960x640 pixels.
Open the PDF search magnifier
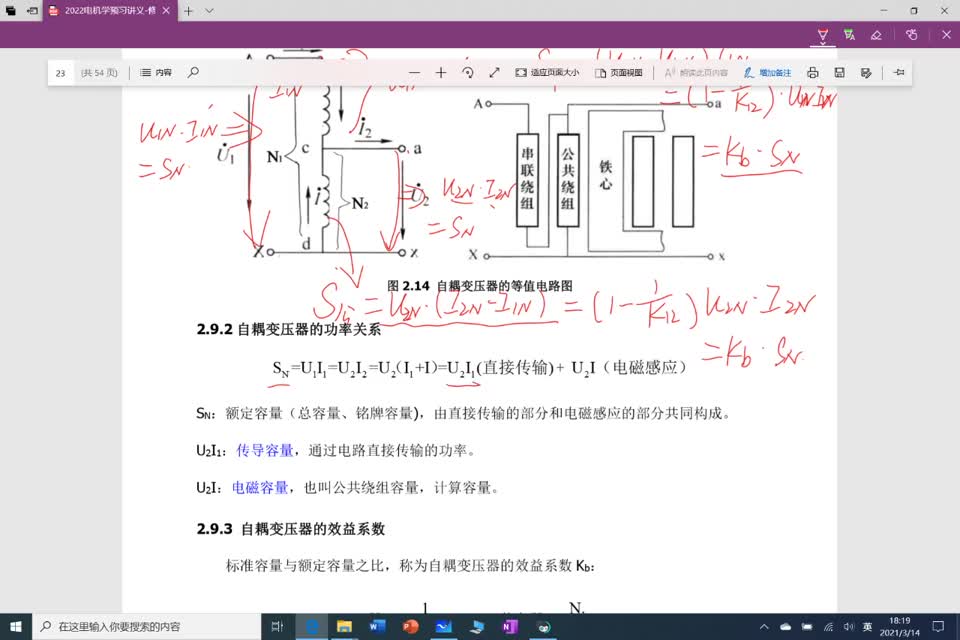pos(193,72)
